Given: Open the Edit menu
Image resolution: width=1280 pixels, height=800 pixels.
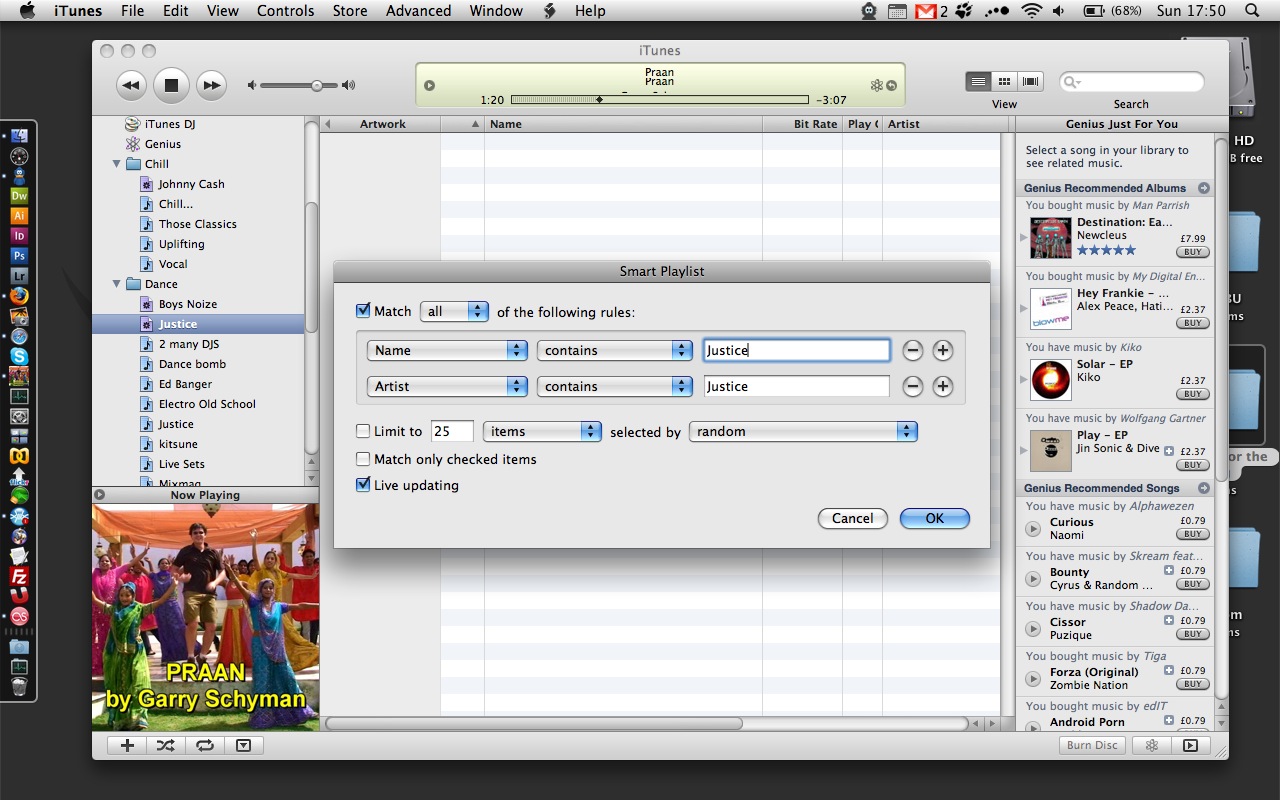Looking at the screenshot, I should pos(176,11).
